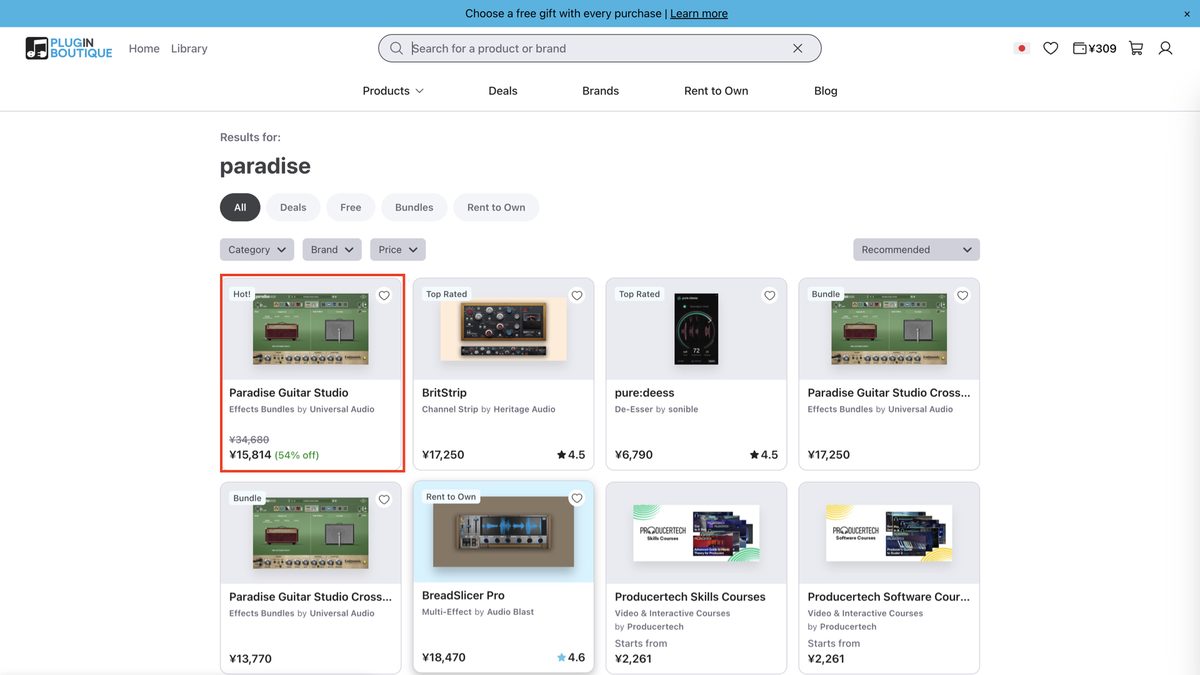The width and height of the screenshot is (1200, 675).
Task: Open the BritStrip title link
Action: [x=444, y=393]
